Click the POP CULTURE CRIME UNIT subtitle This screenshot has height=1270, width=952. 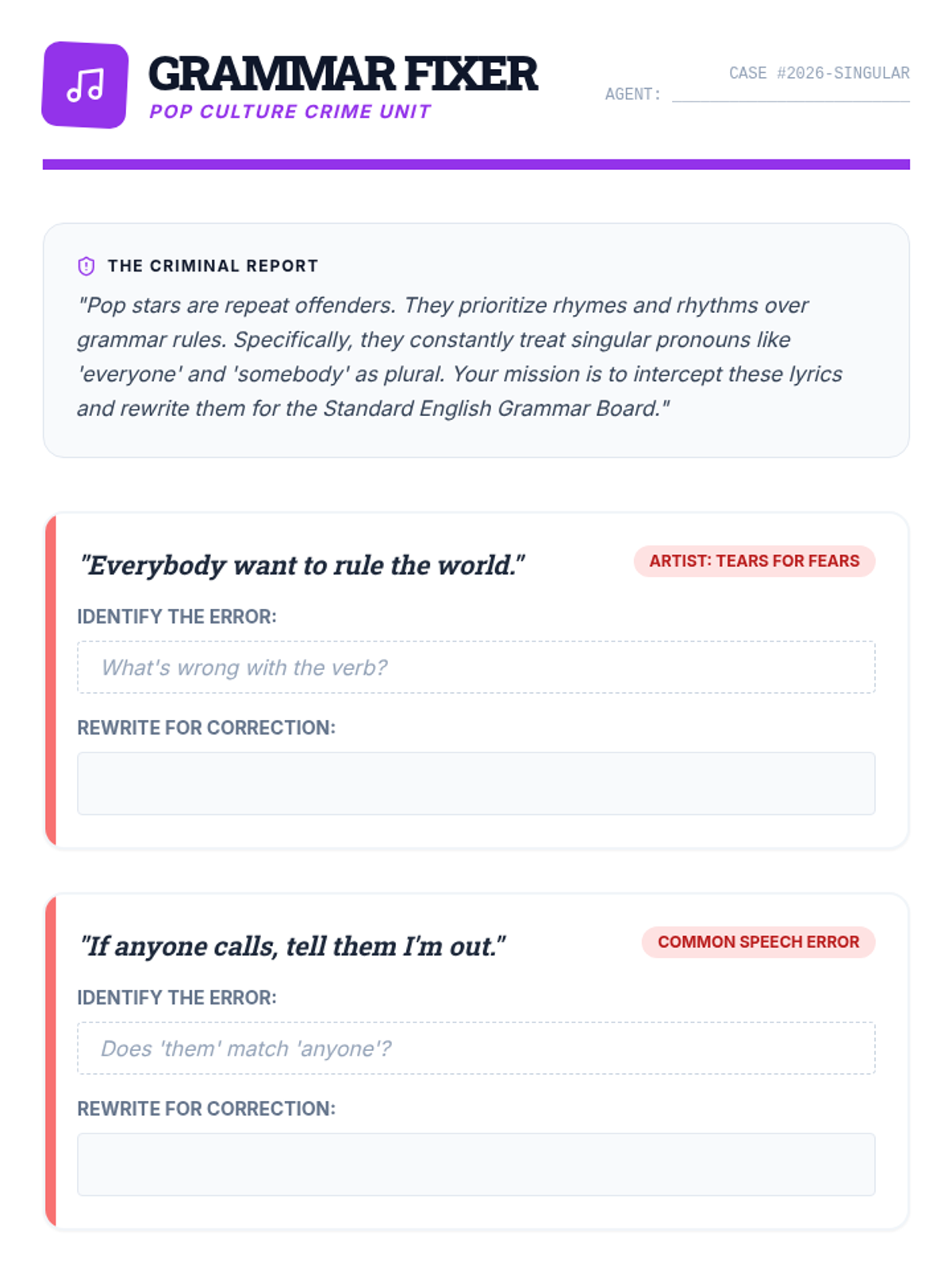pos(290,112)
